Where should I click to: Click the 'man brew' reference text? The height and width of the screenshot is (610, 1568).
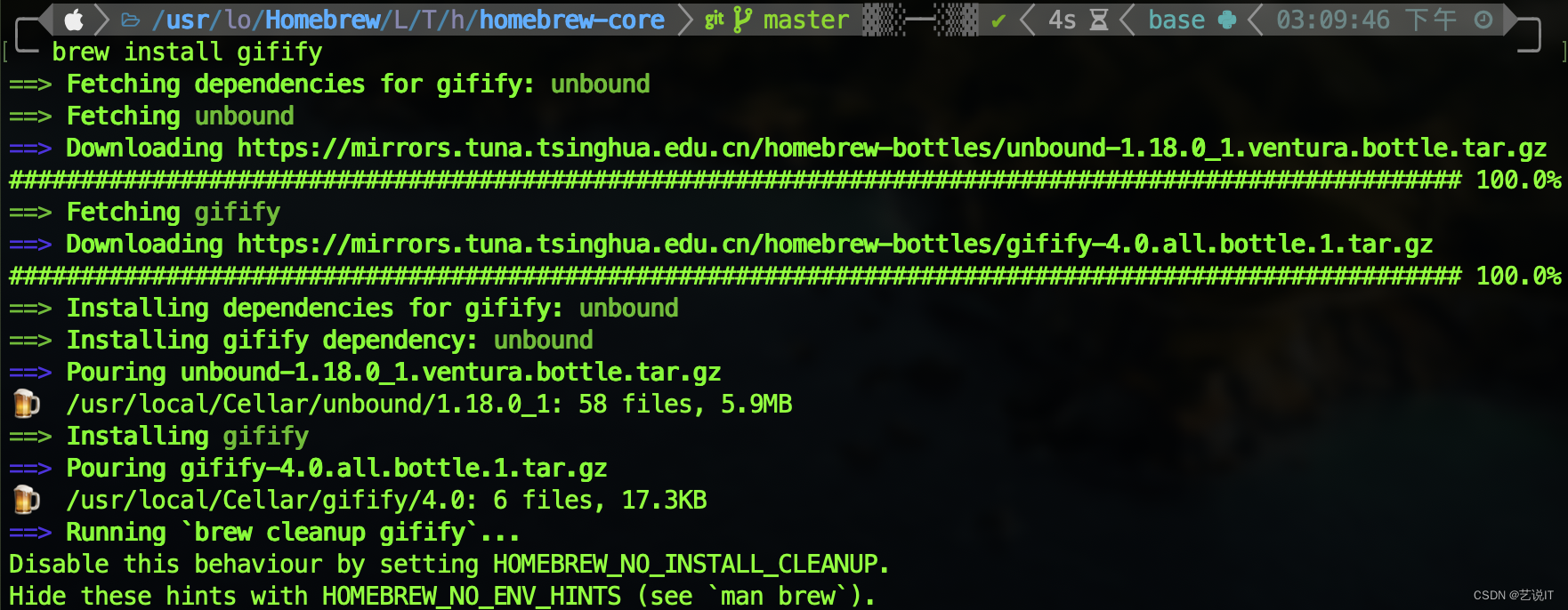[779, 596]
